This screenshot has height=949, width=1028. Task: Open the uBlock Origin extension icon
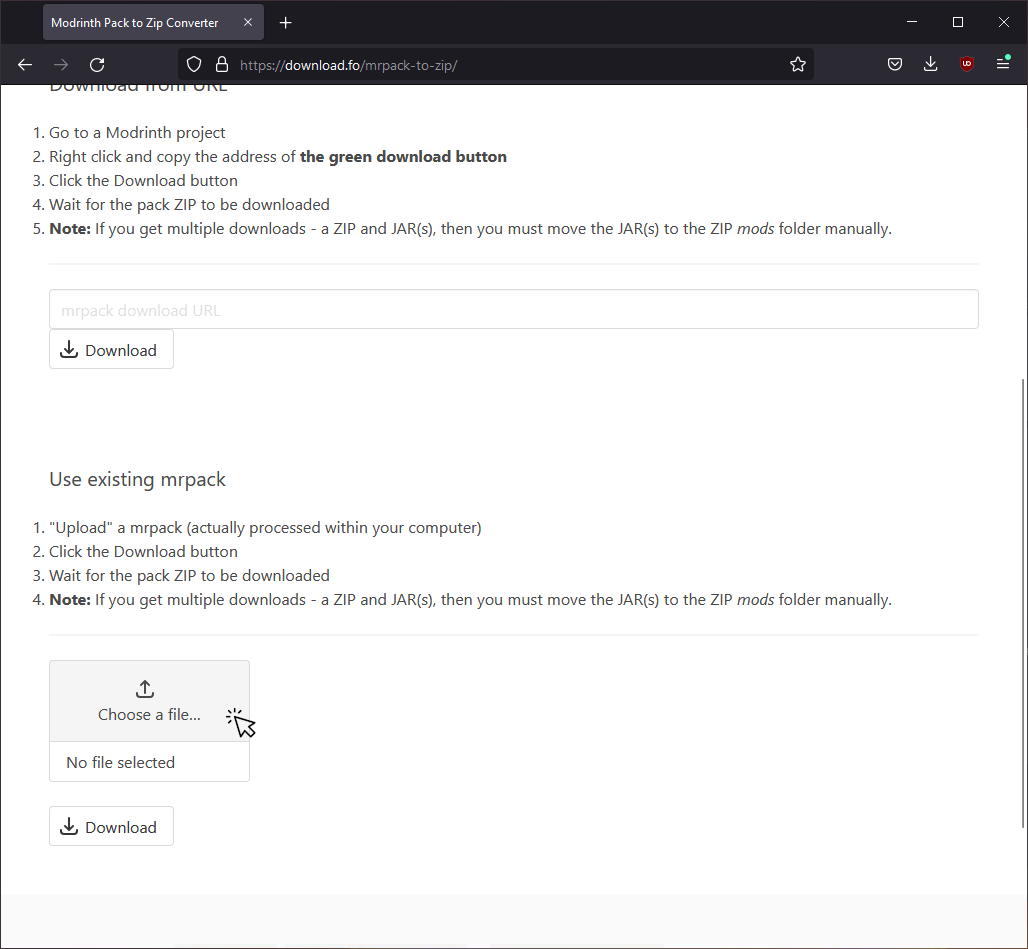[966, 64]
